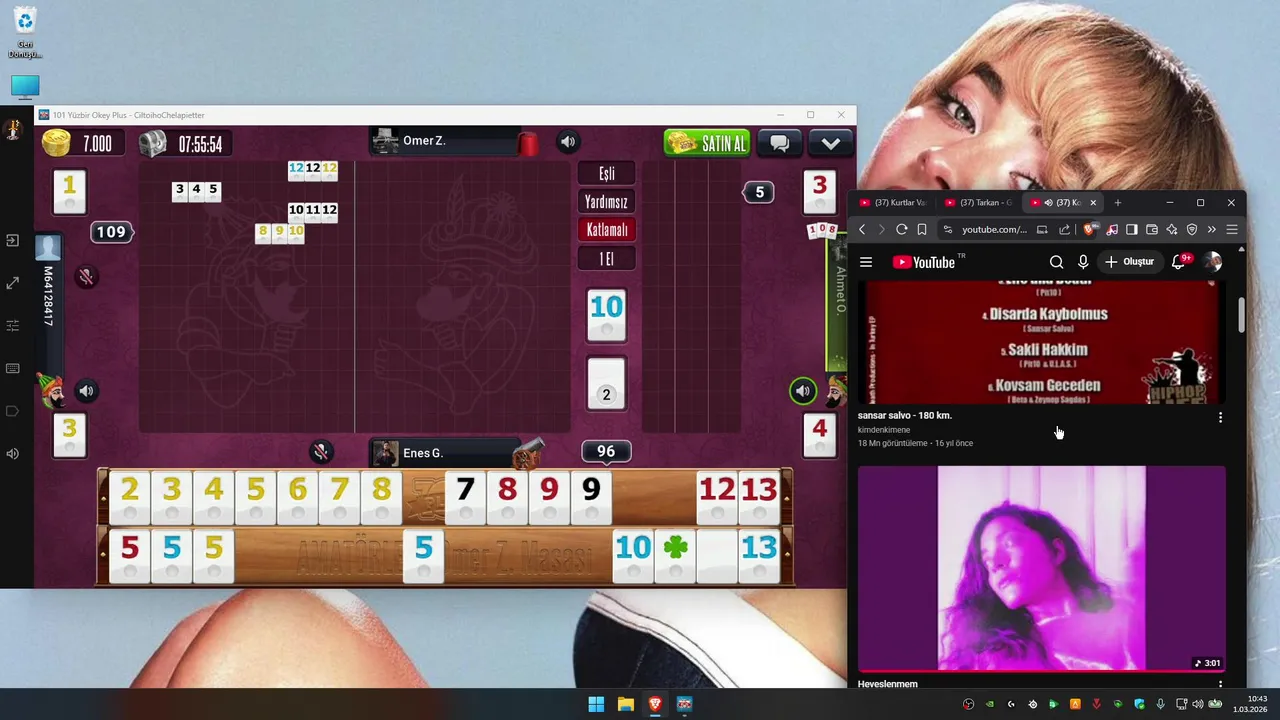
Task: Click the tag icon in emulator sidebar
Action: [13, 411]
